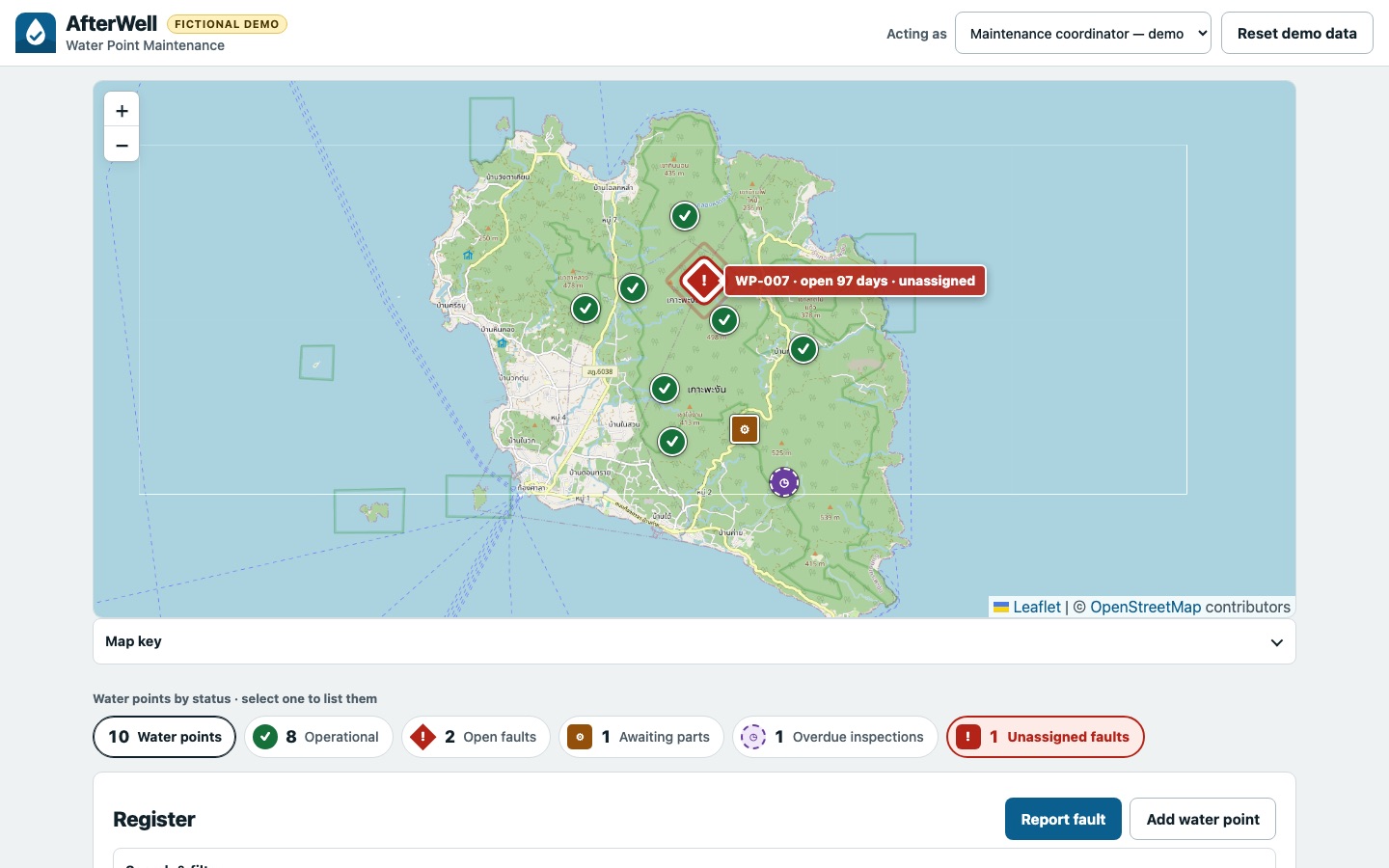Click the Report fault button

tap(1063, 819)
